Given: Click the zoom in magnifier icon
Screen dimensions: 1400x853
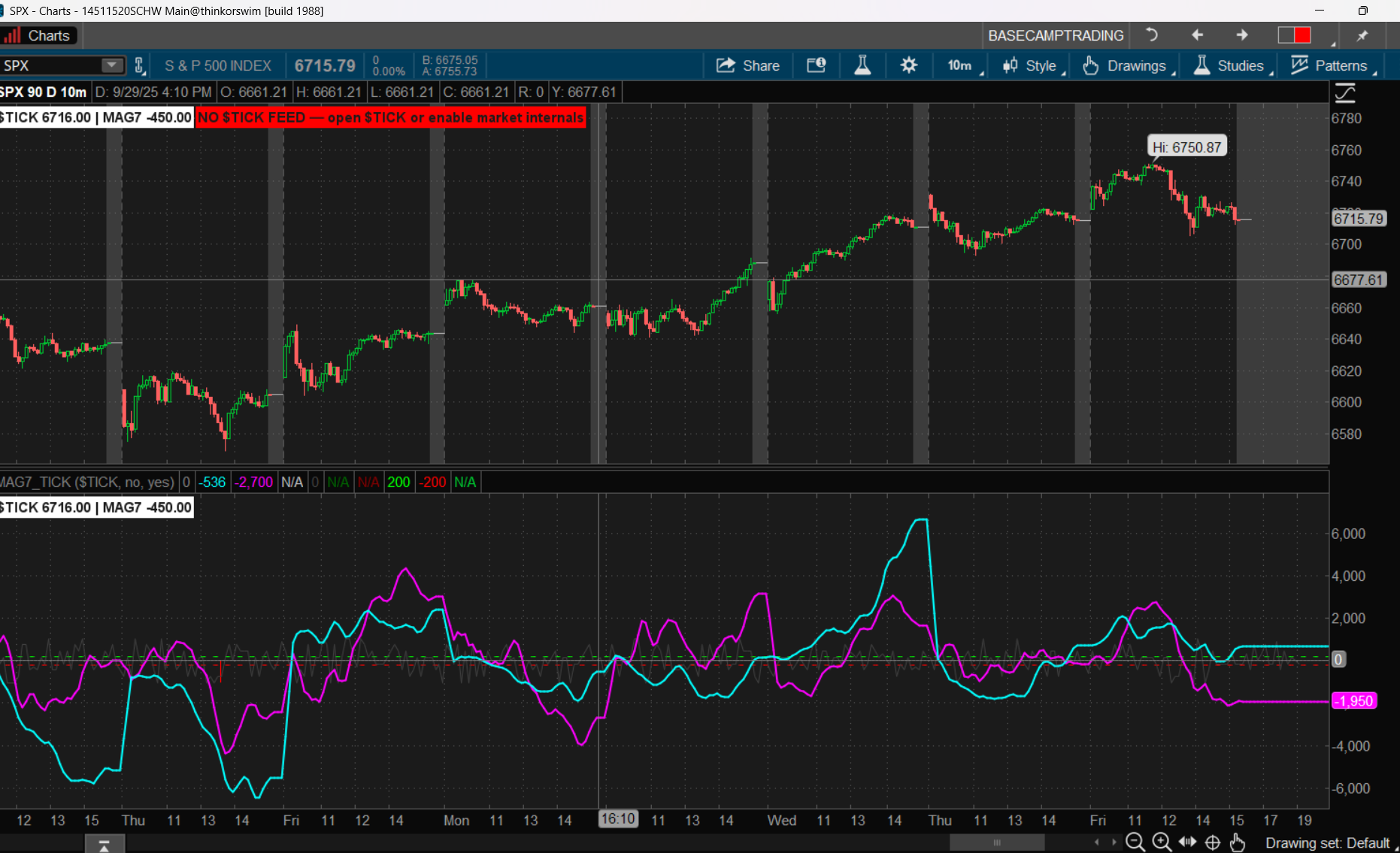Looking at the screenshot, I should pyautogui.click(x=1161, y=842).
